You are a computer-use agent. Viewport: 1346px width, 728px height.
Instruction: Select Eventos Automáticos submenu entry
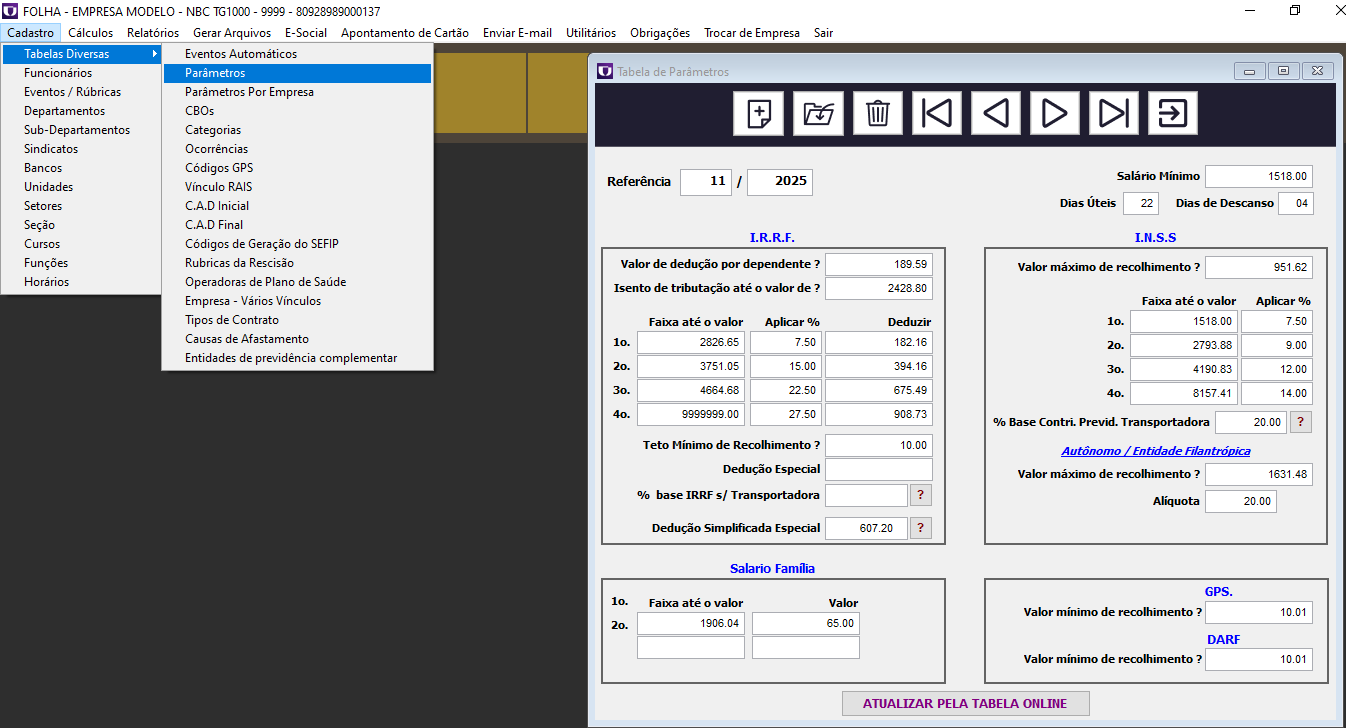coord(298,54)
